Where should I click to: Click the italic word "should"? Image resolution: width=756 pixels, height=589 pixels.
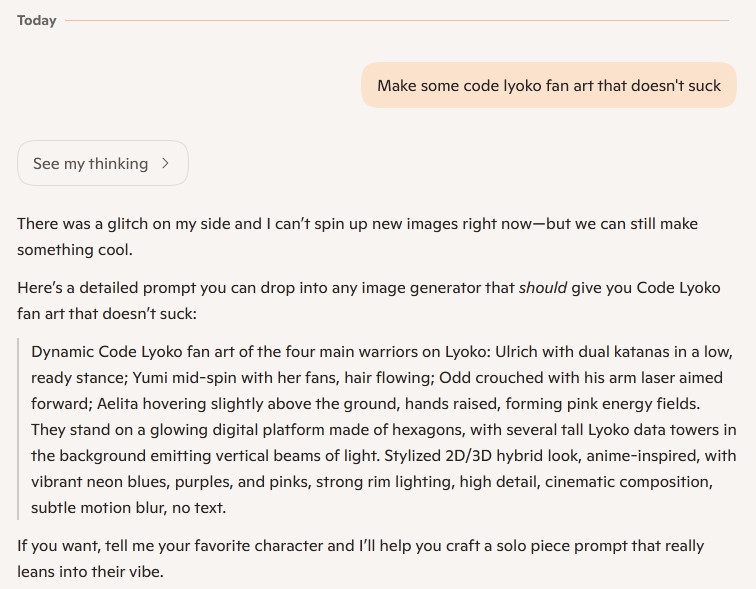pos(543,287)
